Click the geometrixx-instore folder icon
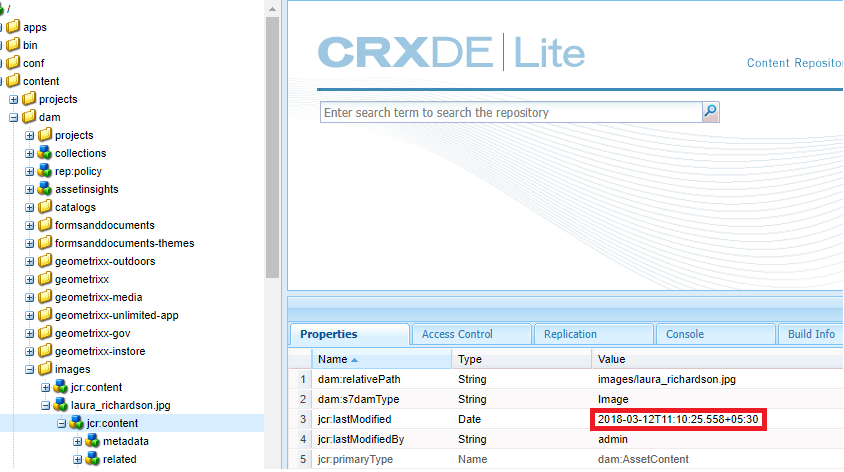This screenshot has height=472, width=844. click(x=45, y=351)
